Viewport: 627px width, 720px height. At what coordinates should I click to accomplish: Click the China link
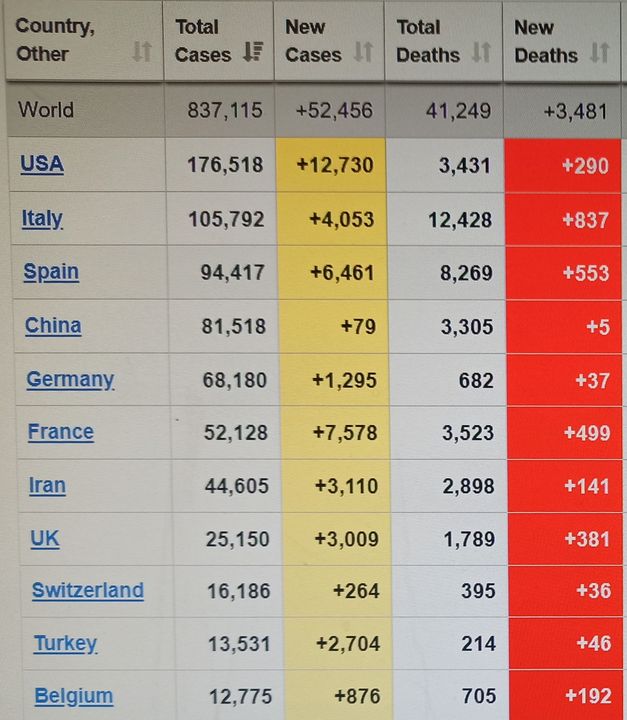pos(53,326)
